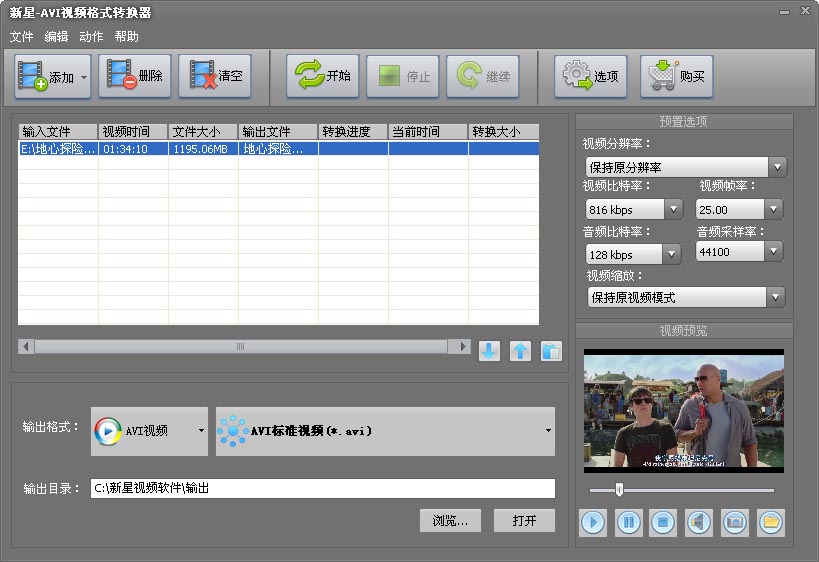
Task: Click the horizontal scrollbar right arrow
Action: [462, 346]
